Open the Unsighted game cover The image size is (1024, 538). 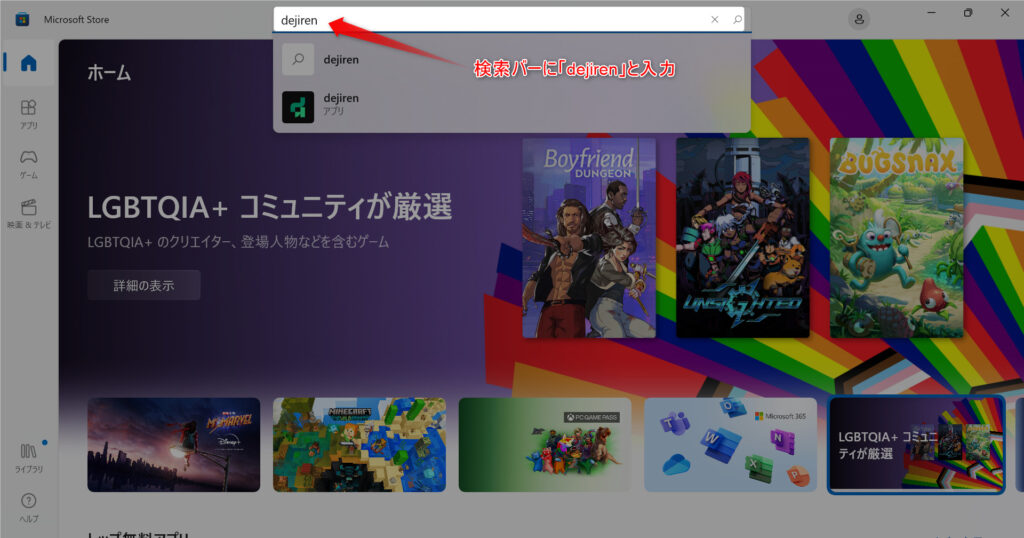coord(743,238)
